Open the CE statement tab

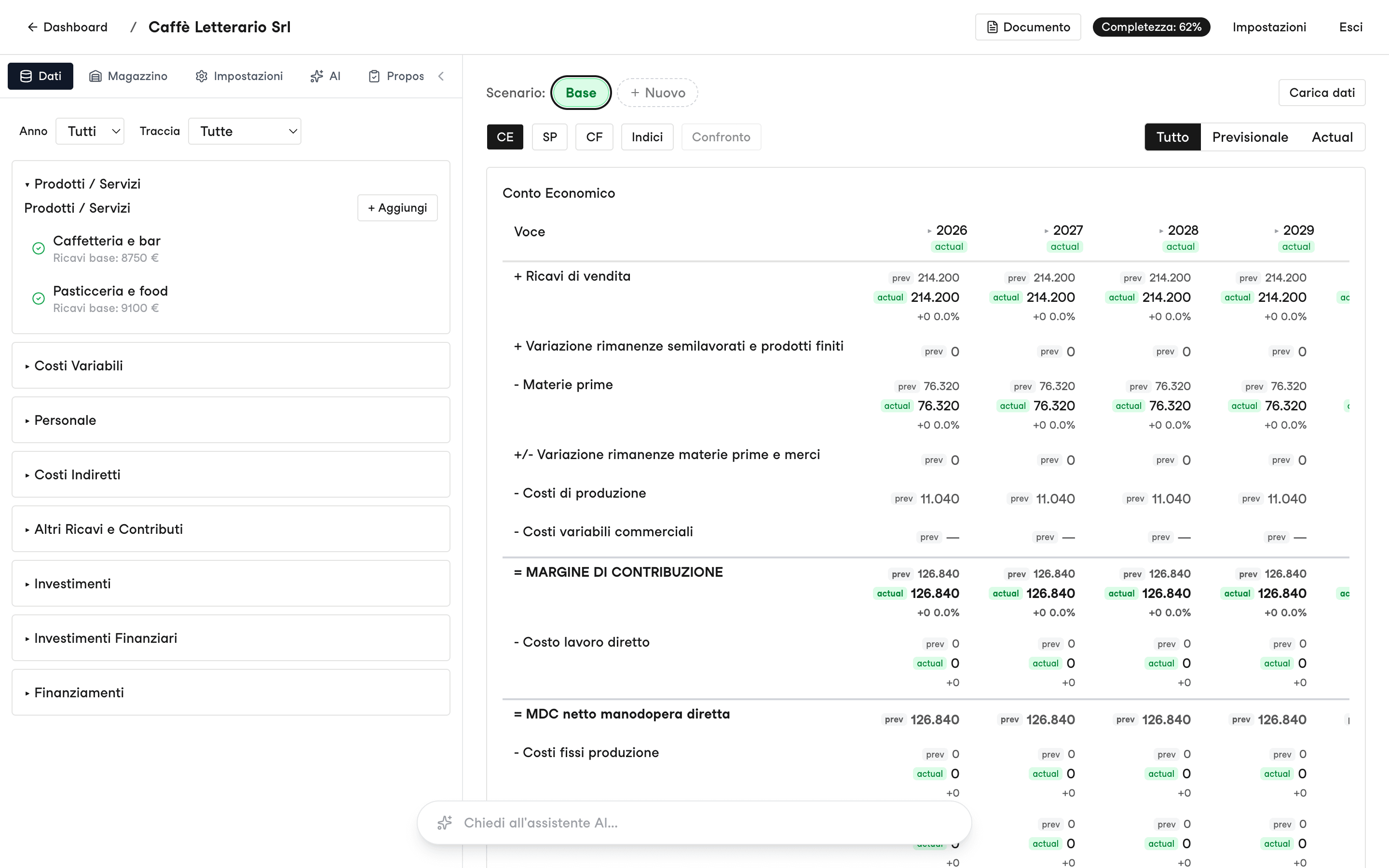(x=504, y=136)
